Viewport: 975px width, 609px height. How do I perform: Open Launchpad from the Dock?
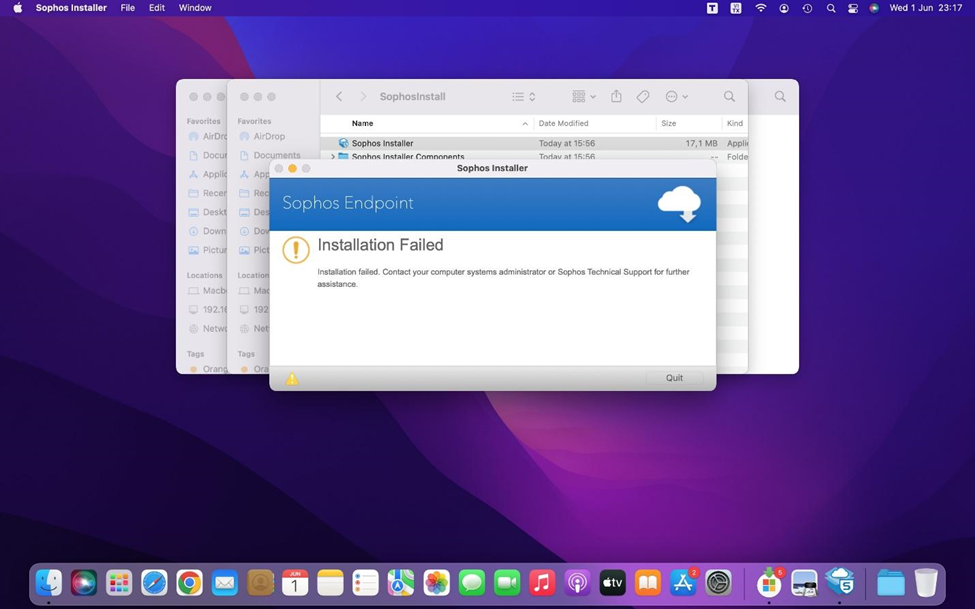click(119, 583)
